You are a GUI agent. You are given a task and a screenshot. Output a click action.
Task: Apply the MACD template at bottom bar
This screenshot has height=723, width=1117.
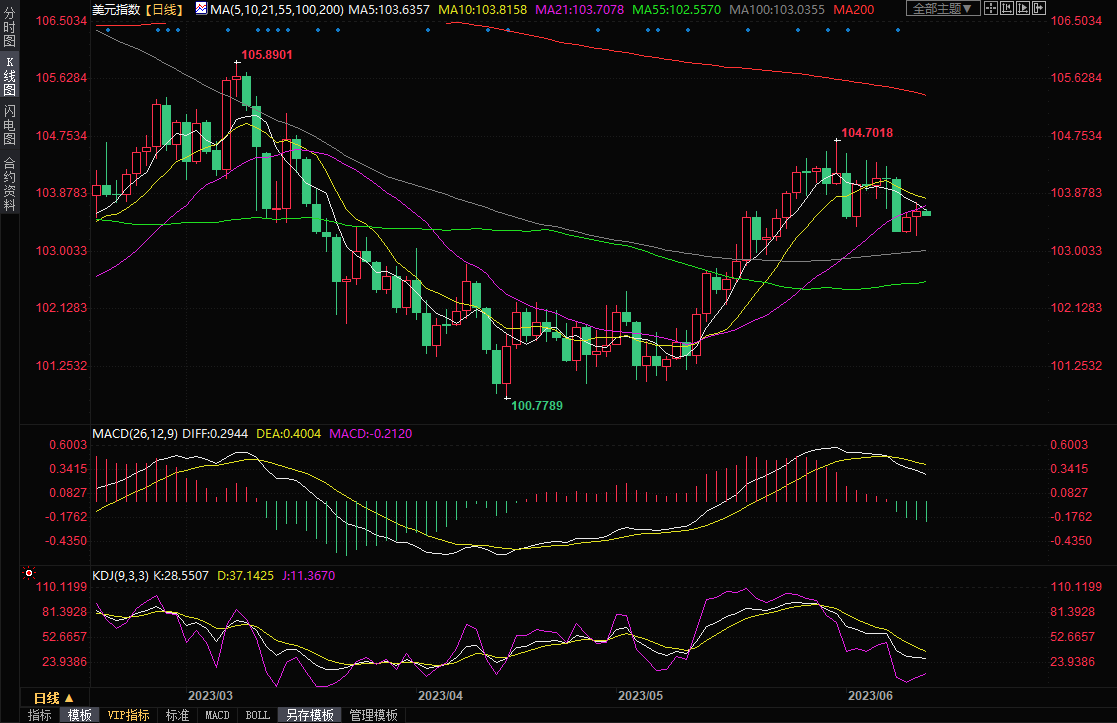[217, 715]
